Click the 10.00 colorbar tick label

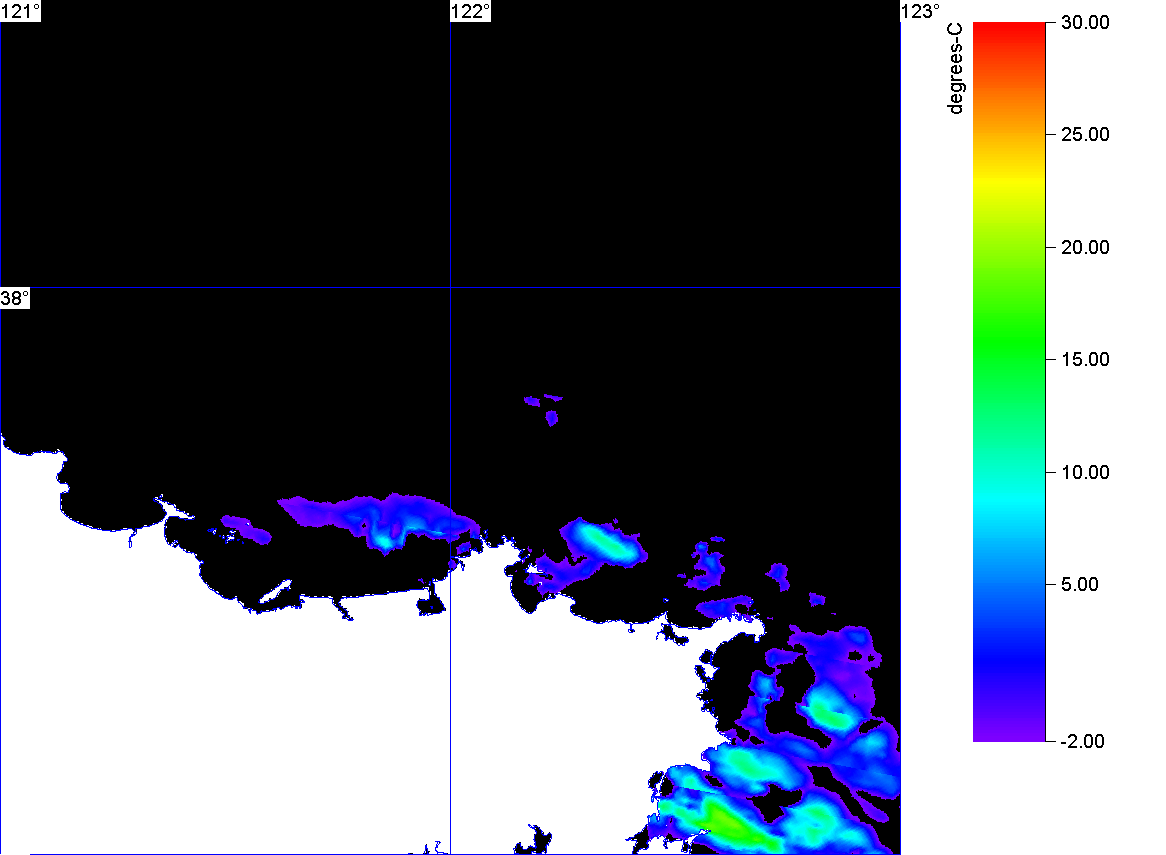pos(1085,472)
